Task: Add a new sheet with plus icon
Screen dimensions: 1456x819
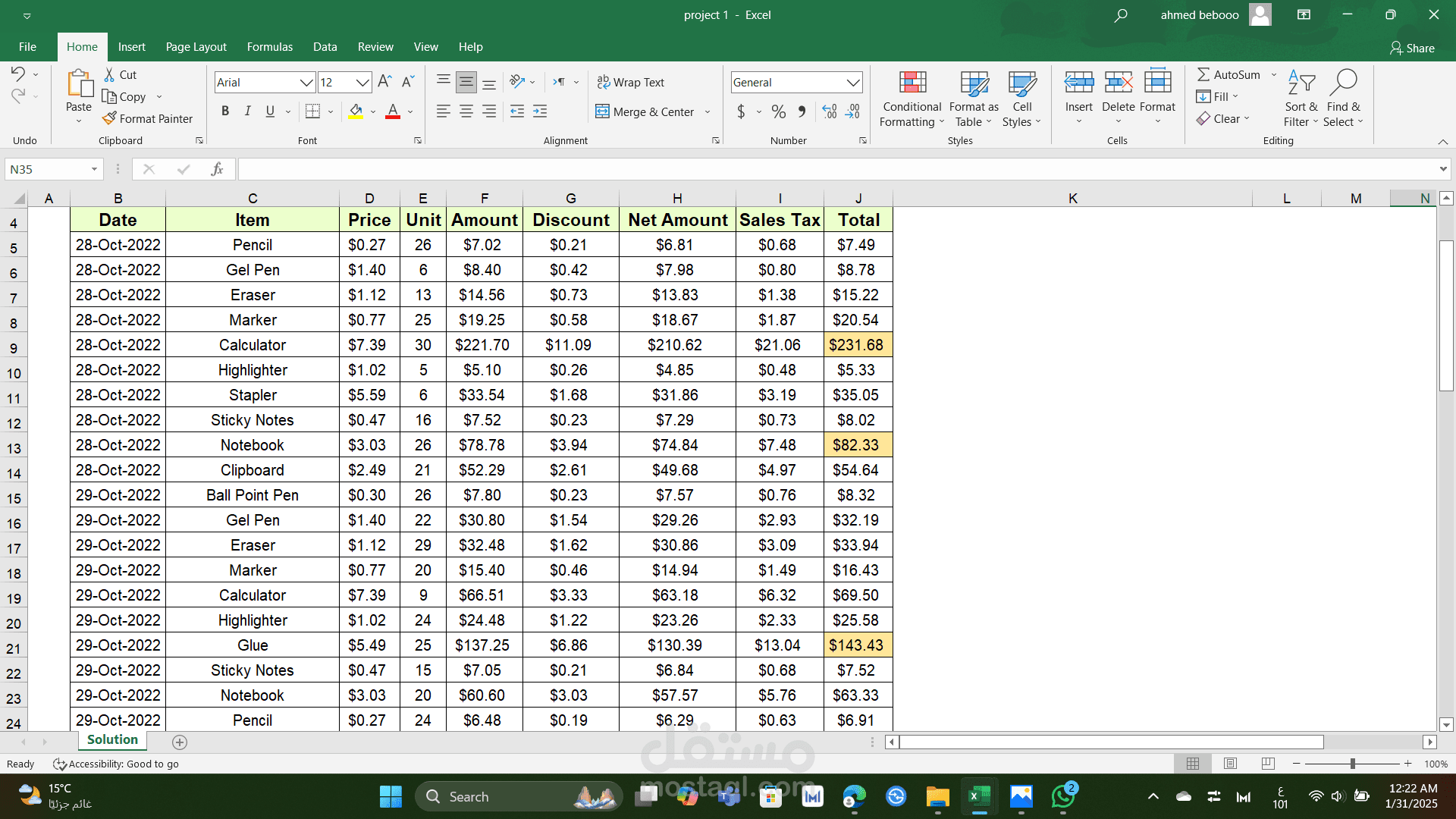Action: click(x=180, y=742)
